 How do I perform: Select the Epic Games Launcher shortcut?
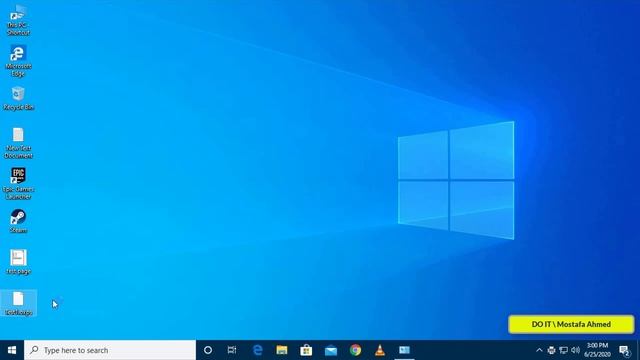[x=18, y=184]
